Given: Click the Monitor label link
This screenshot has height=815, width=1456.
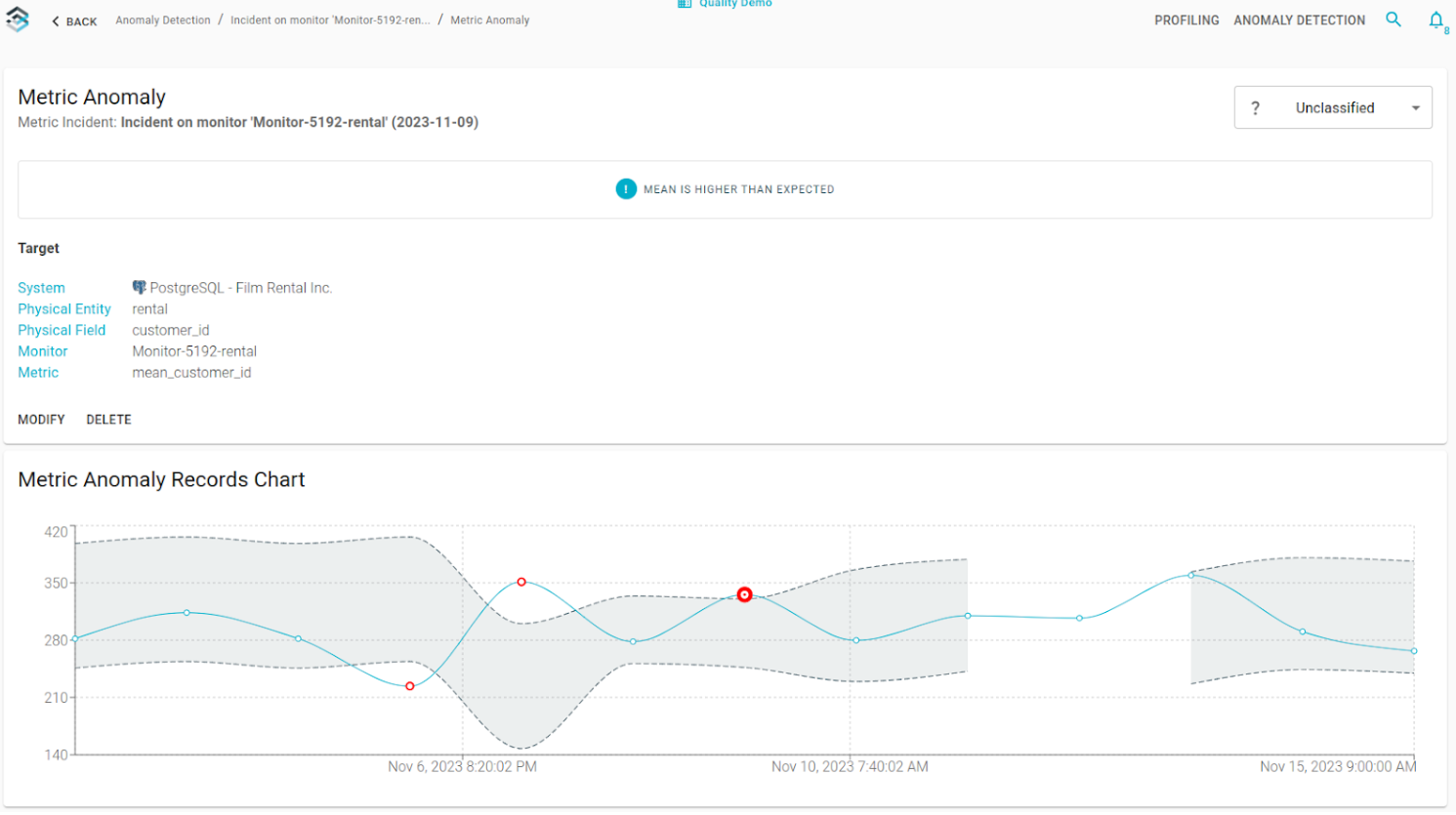Looking at the screenshot, I should pyautogui.click(x=43, y=351).
